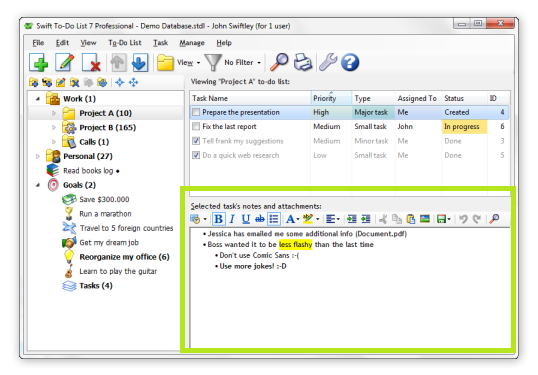Viewport: 538px width, 375px height.
Task: Click the edit to-do list folder pencil icon
Action: point(60,82)
